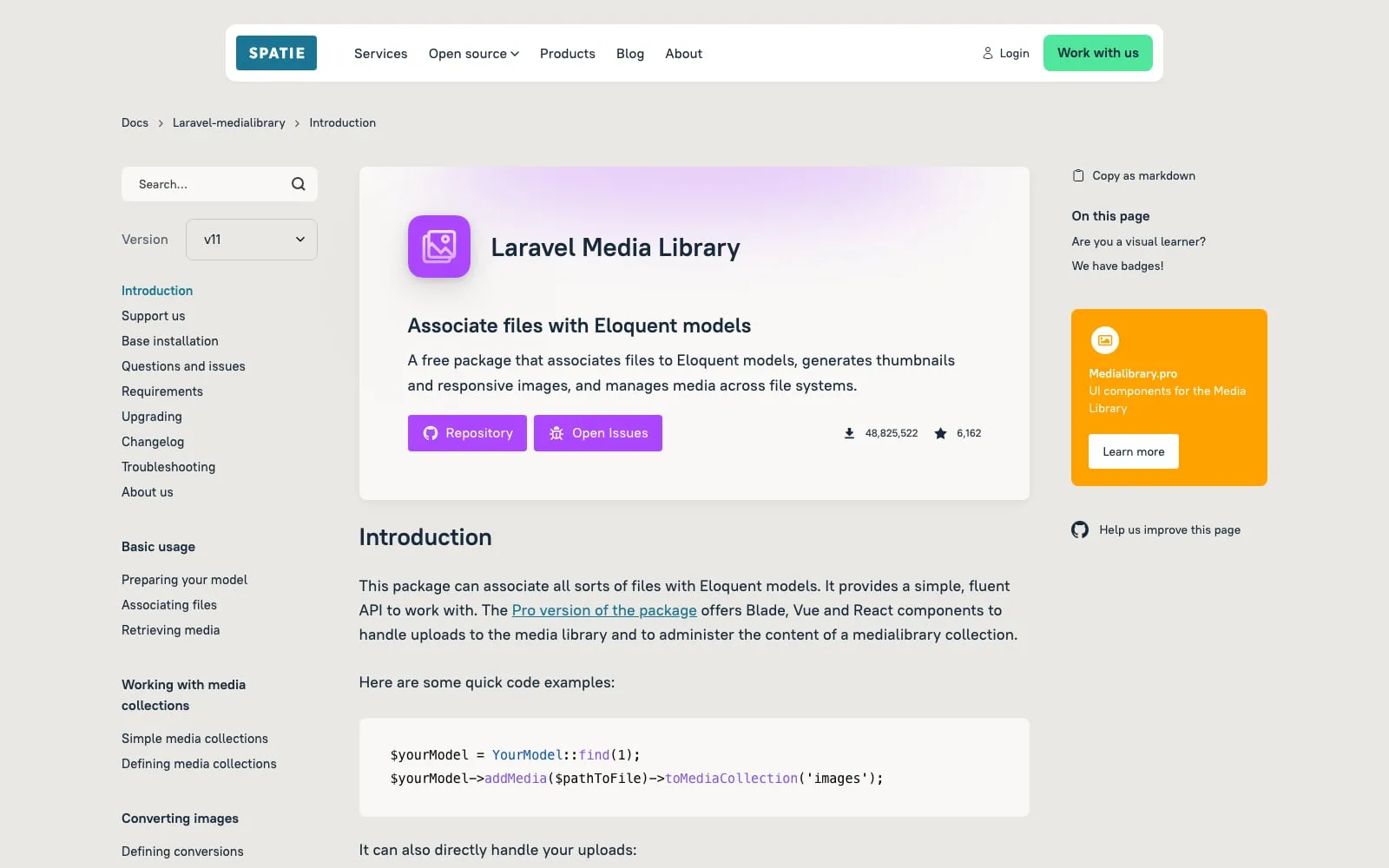
Task: Click the Introduction breadcrumb
Action: click(343, 122)
